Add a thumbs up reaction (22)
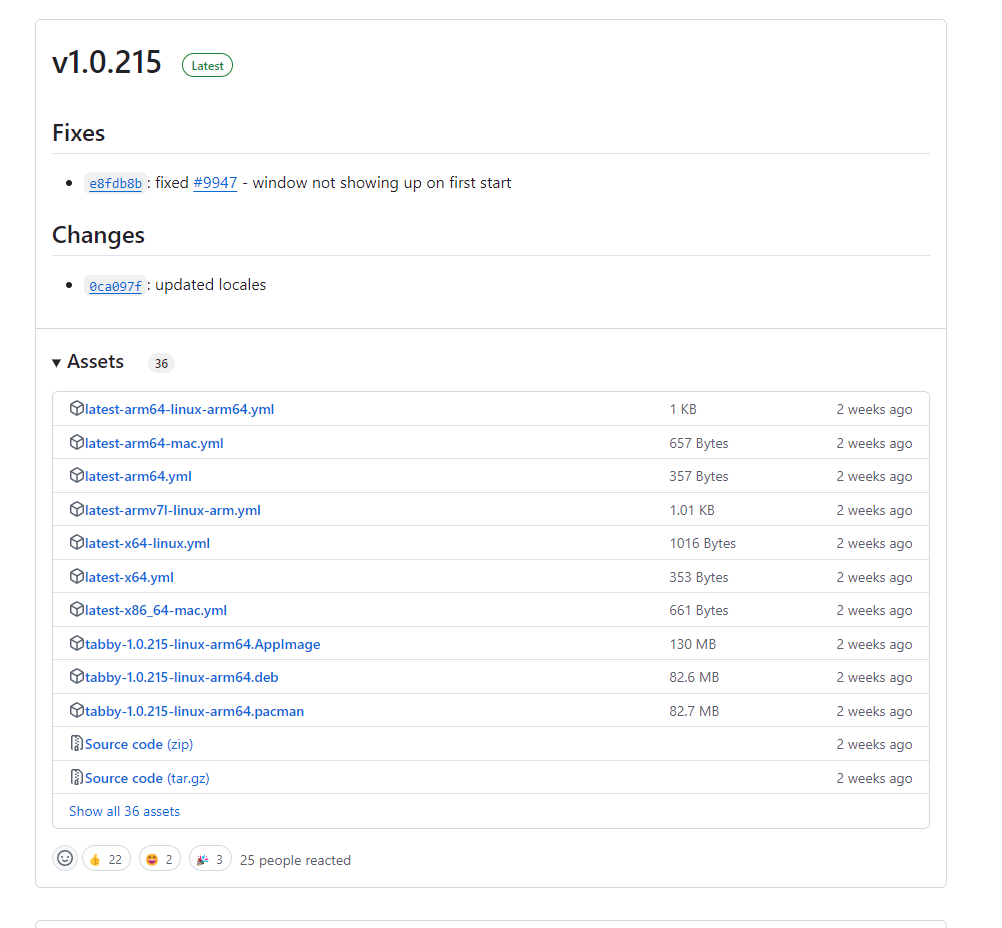The image size is (1002, 928). pos(106,860)
